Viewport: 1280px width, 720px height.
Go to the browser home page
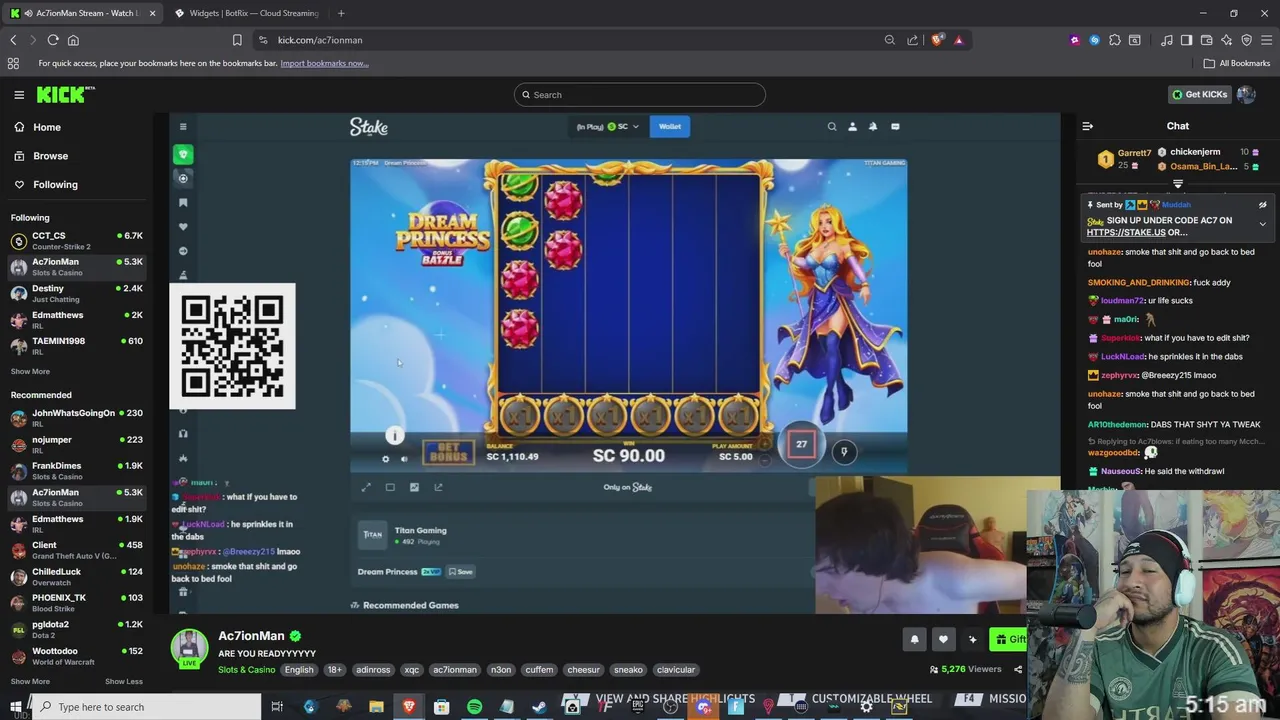[x=73, y=40]
